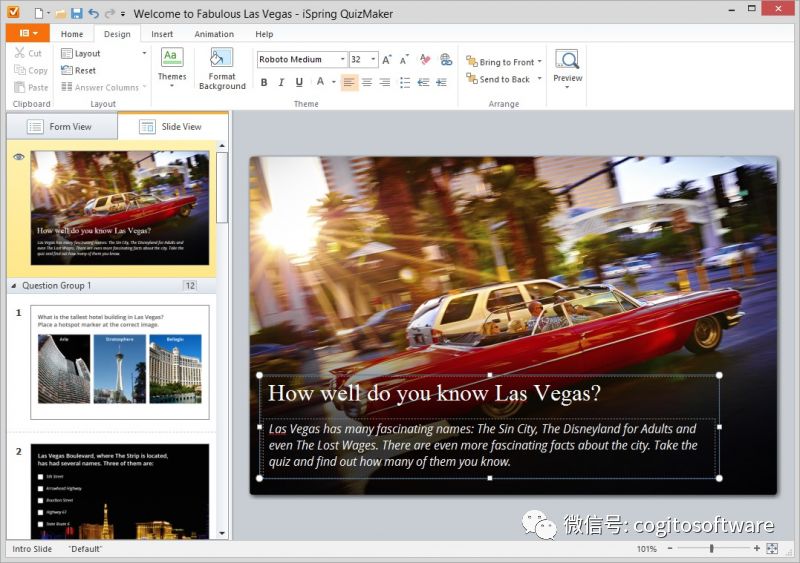Viewport: 800px width, 563px height.
Task: Open the Animation ribbon tab
Action: click(x=214, y=34)
